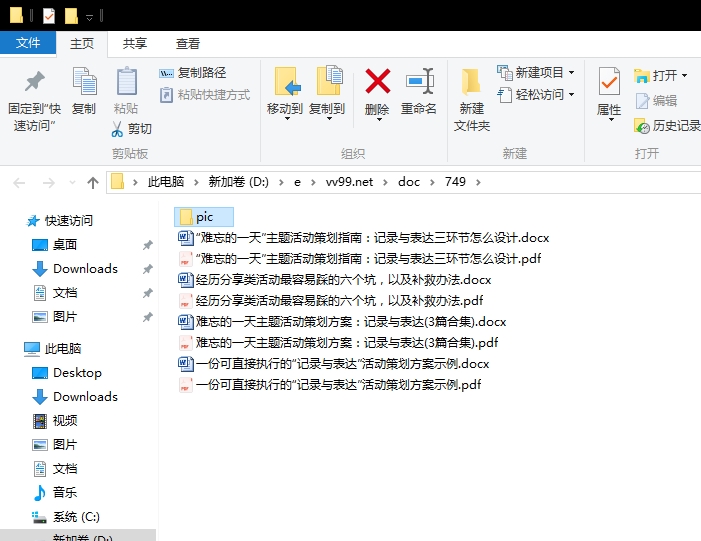Click 此电脑 in the address breadcrumb
Screen dimensions: 701x541
coord(166,182)
